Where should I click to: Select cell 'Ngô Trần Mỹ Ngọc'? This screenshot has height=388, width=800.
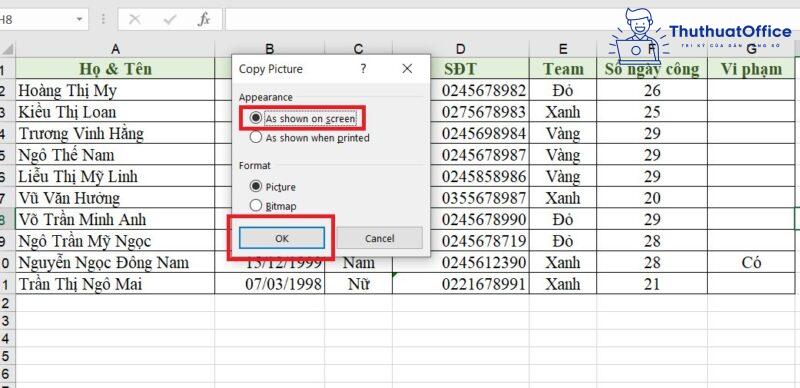coord(115,240)
